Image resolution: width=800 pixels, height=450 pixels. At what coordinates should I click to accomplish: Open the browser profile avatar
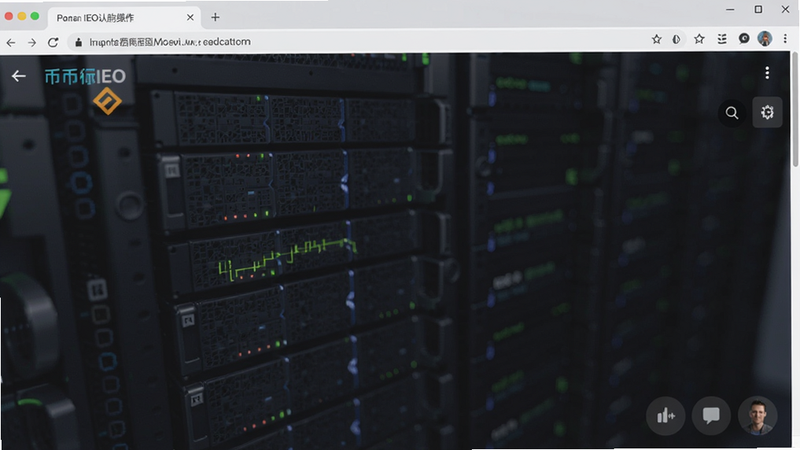tap(764, 38)
